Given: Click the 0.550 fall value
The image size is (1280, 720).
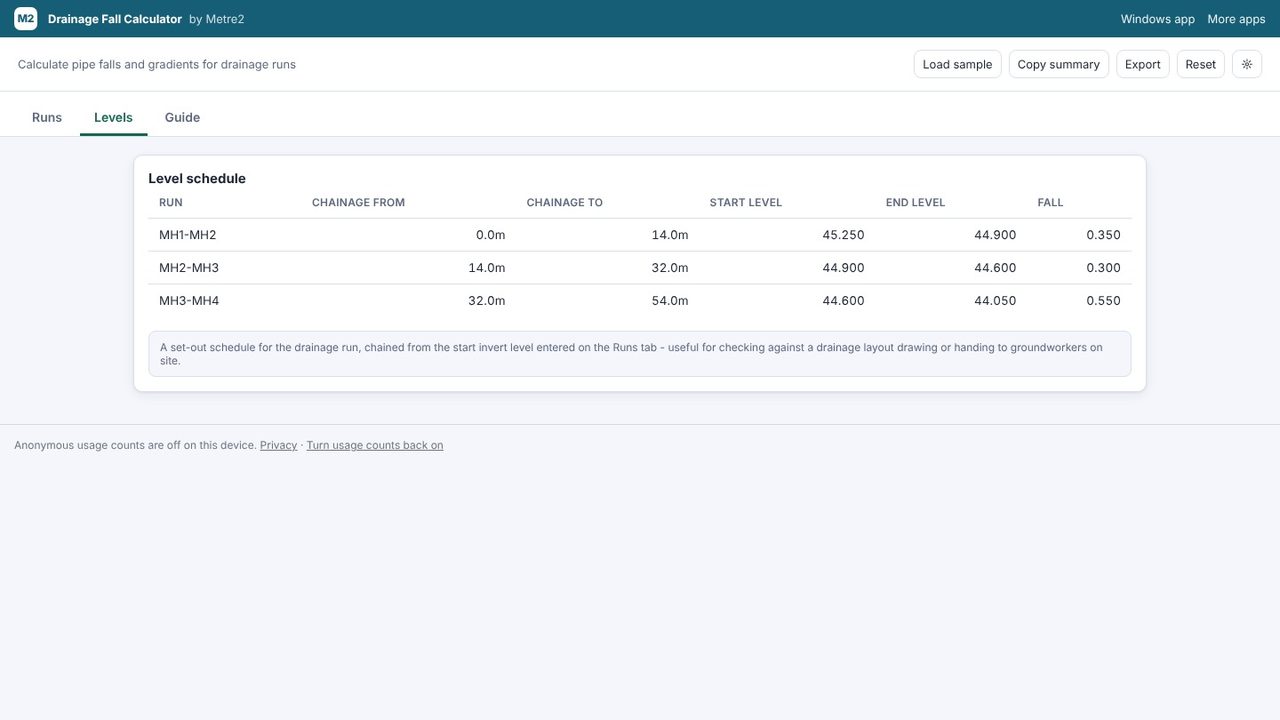Looking at the screenshot, I should click(x=1103, y=301).
